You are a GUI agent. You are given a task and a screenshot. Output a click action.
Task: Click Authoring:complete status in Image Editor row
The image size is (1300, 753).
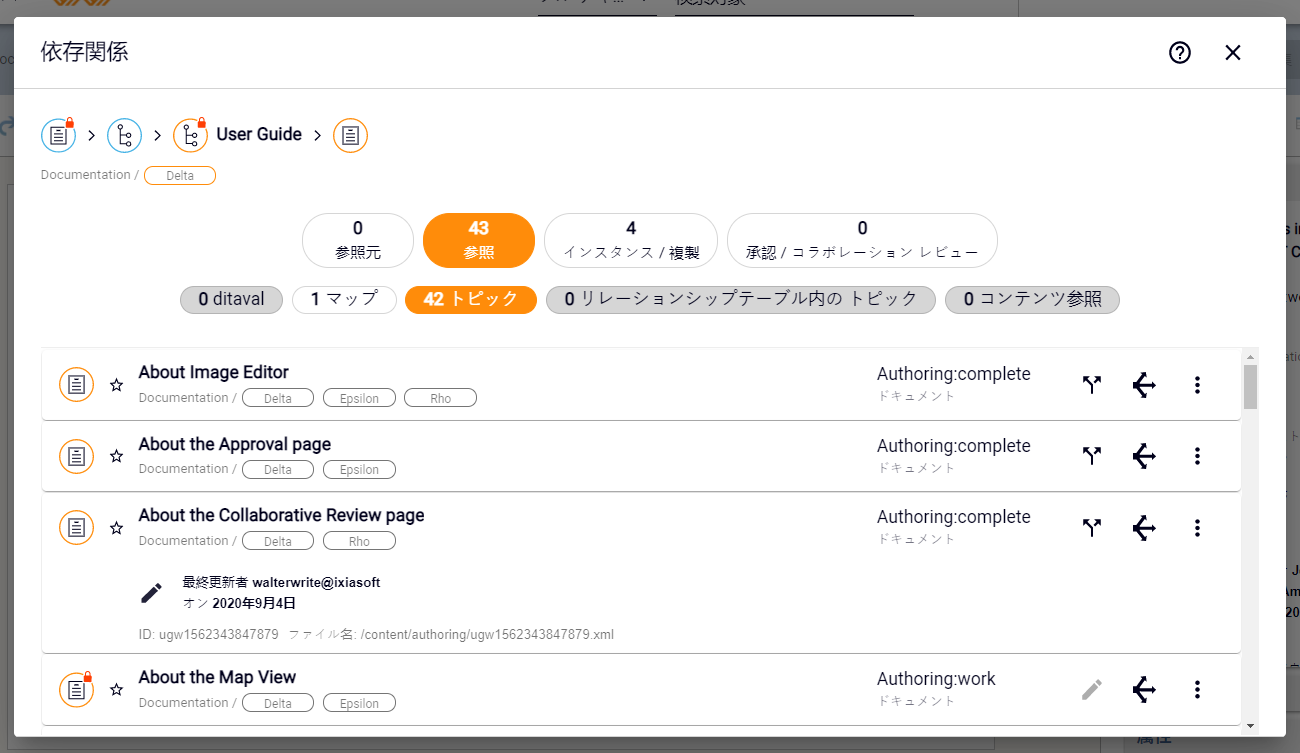point(954,374)
